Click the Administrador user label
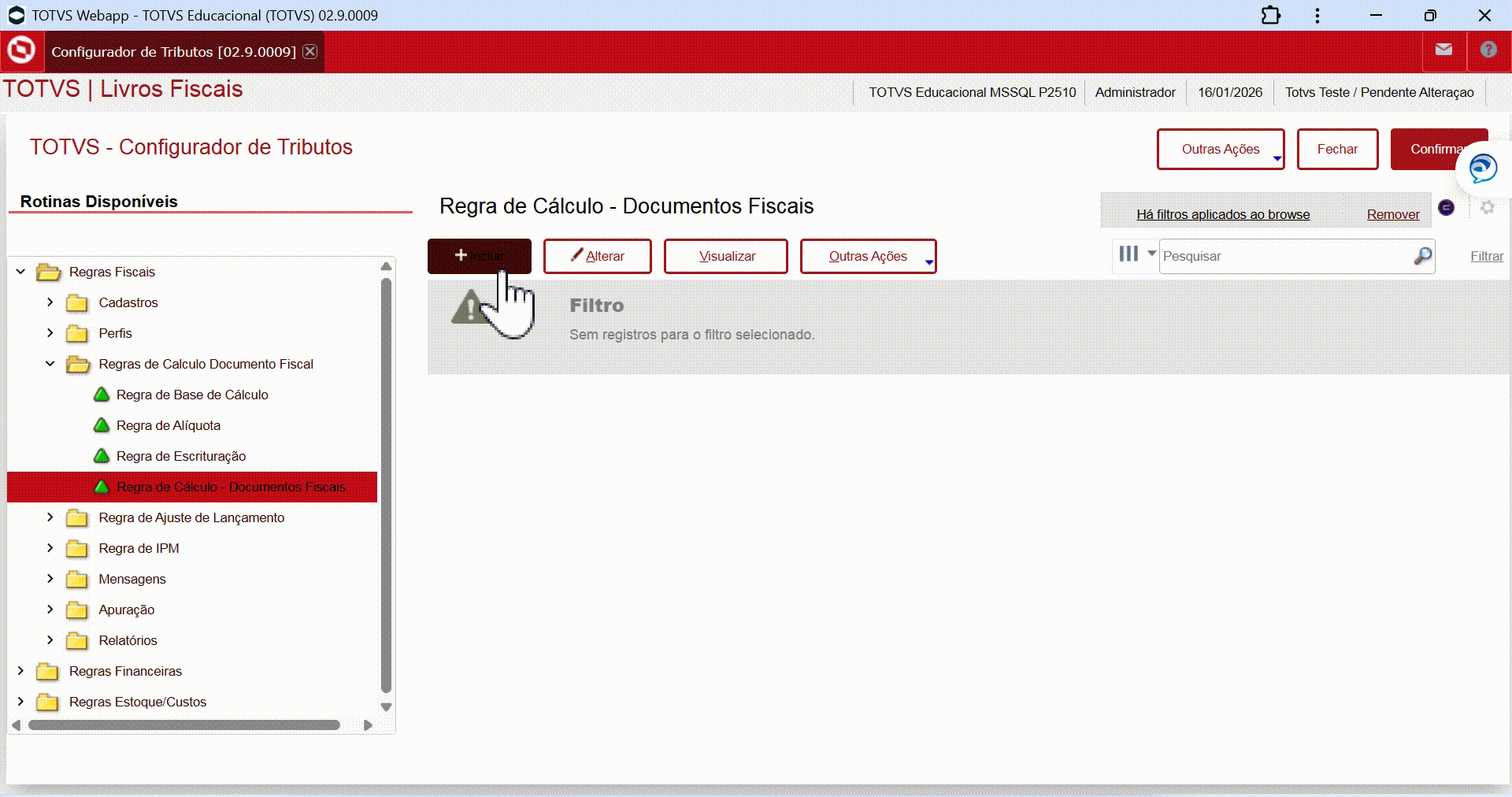Screen dimensions: 1512x797 click(1135, 92)
